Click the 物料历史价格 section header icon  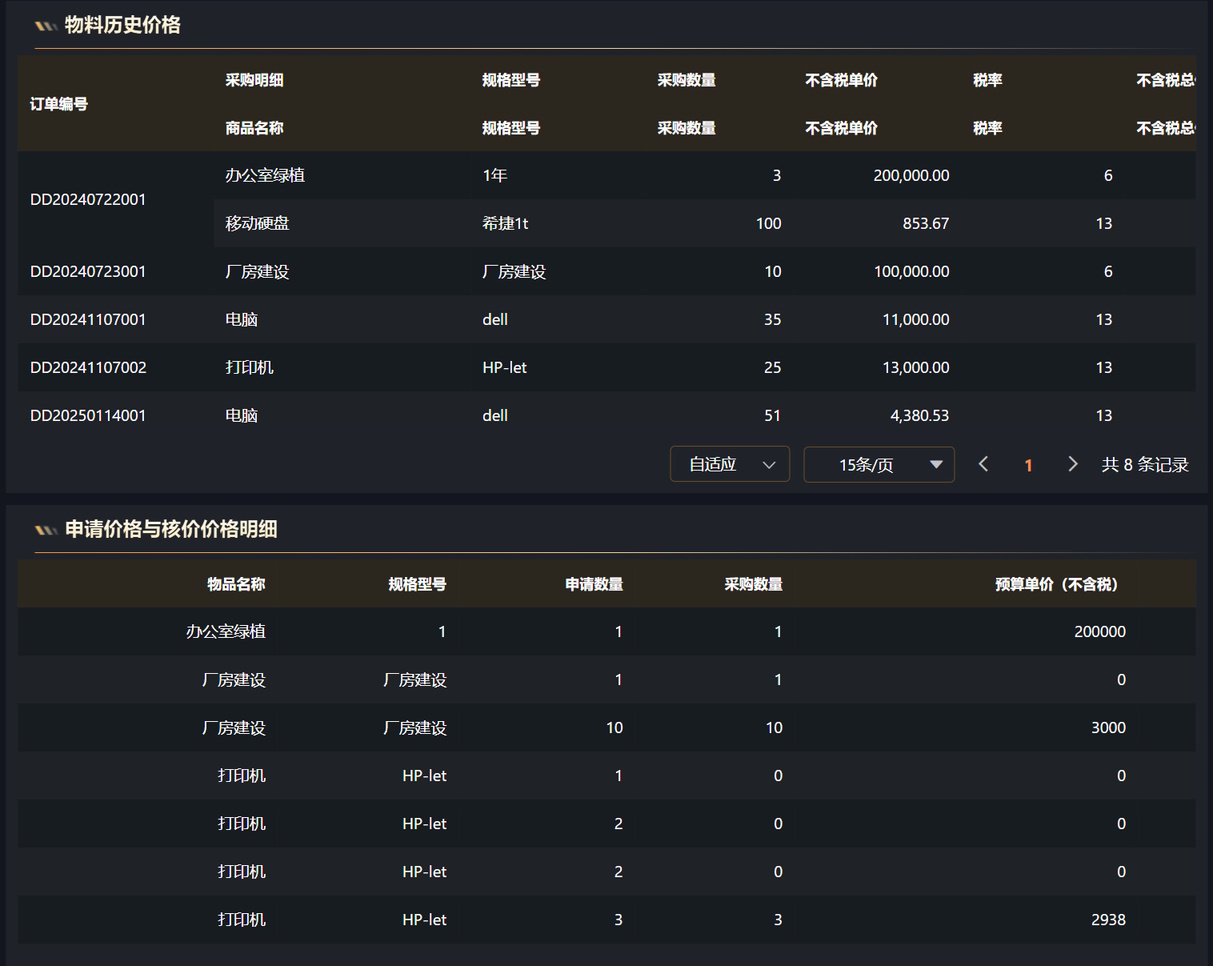[x=46, y=26]
